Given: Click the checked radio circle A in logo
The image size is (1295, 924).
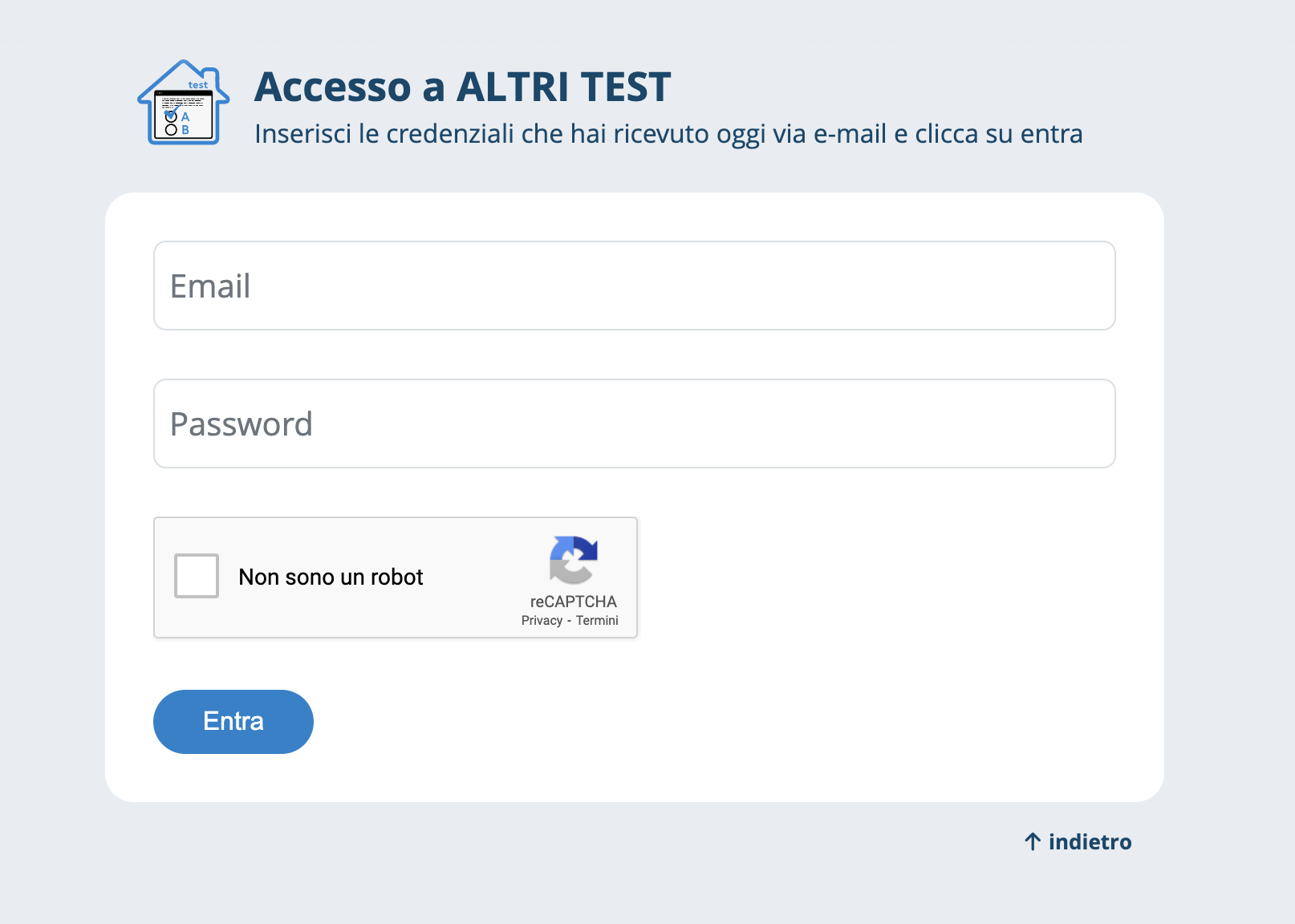Looking at the screenshot, I should pos(171,116).
